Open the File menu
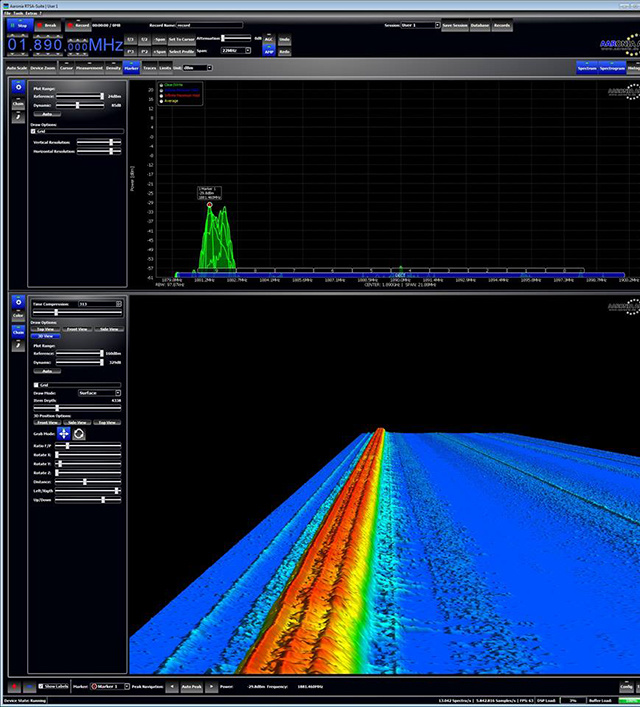The image size is (640, 707). pyautogui.click(x=8, y=13)
